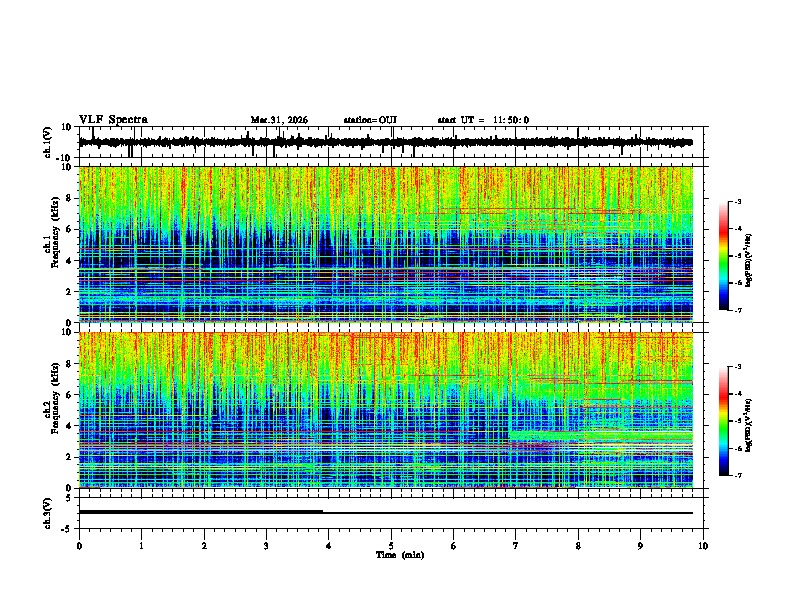The height and width of the screenshot is (612, 792).
Task: Click the time axis tick label "5"
Action: [x=391, y=546]
